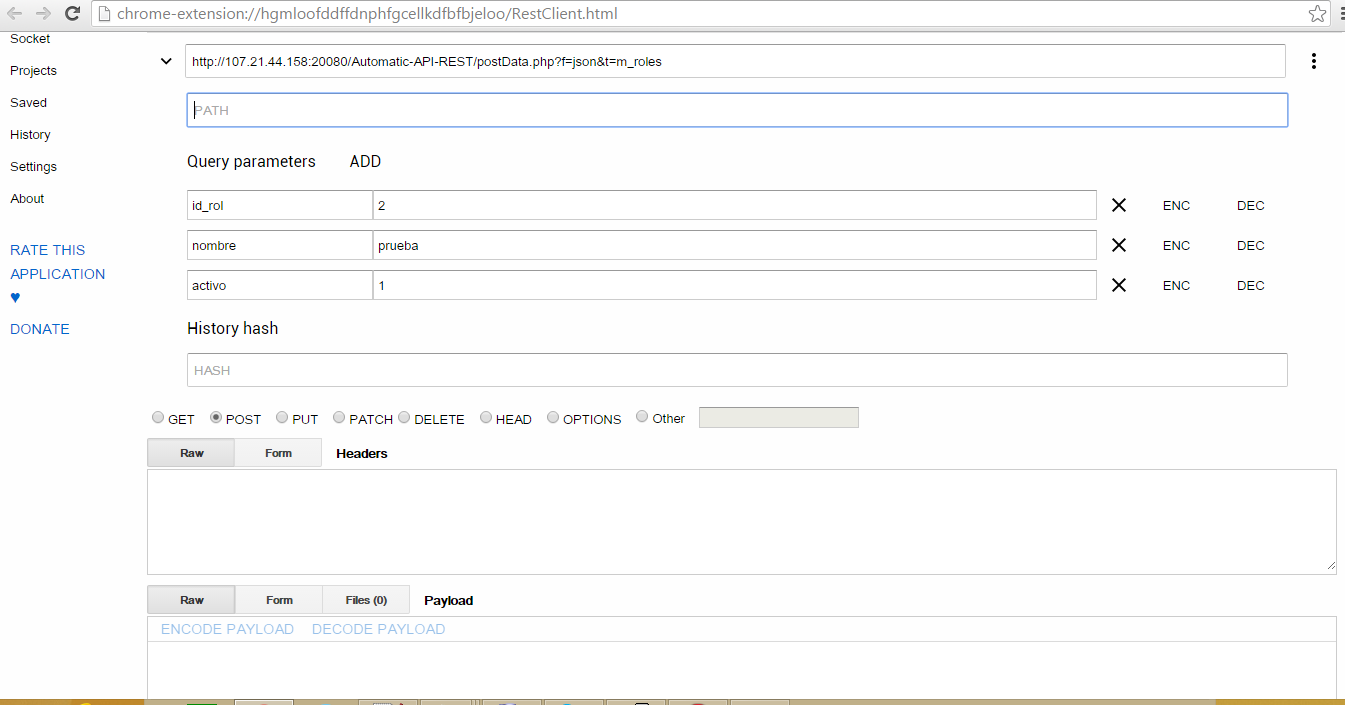Click inside the Headers raw text area

tap(741, 522)
